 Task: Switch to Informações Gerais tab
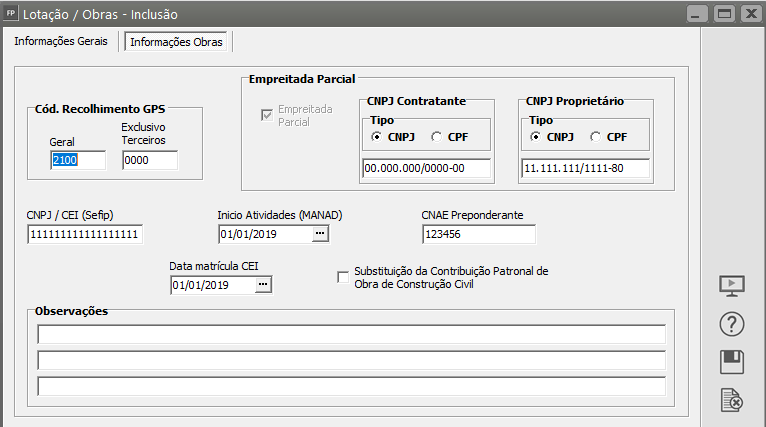coord(61,42)
